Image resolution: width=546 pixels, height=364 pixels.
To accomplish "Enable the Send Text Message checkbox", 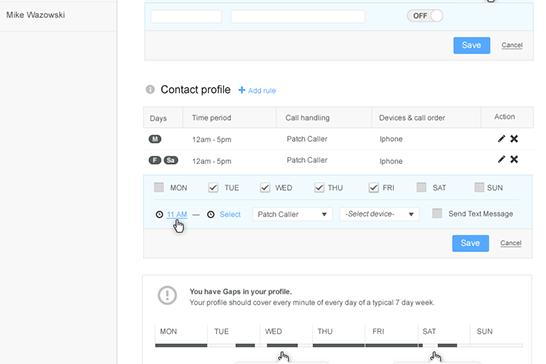I will [x=437, y=213].
